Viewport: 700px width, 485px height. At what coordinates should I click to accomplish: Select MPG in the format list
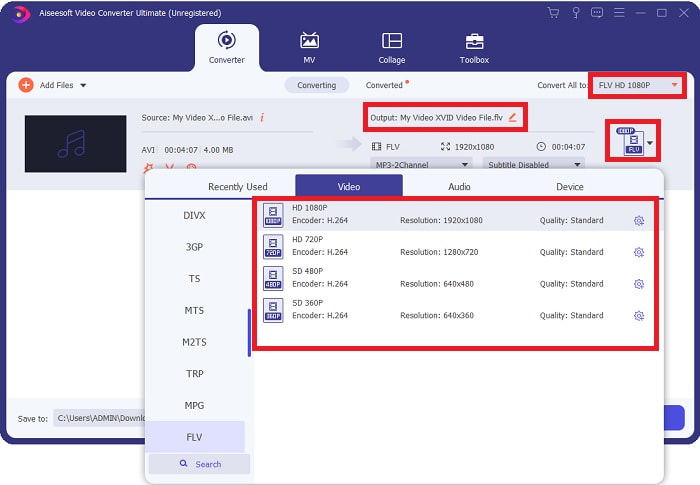(195, 406)
